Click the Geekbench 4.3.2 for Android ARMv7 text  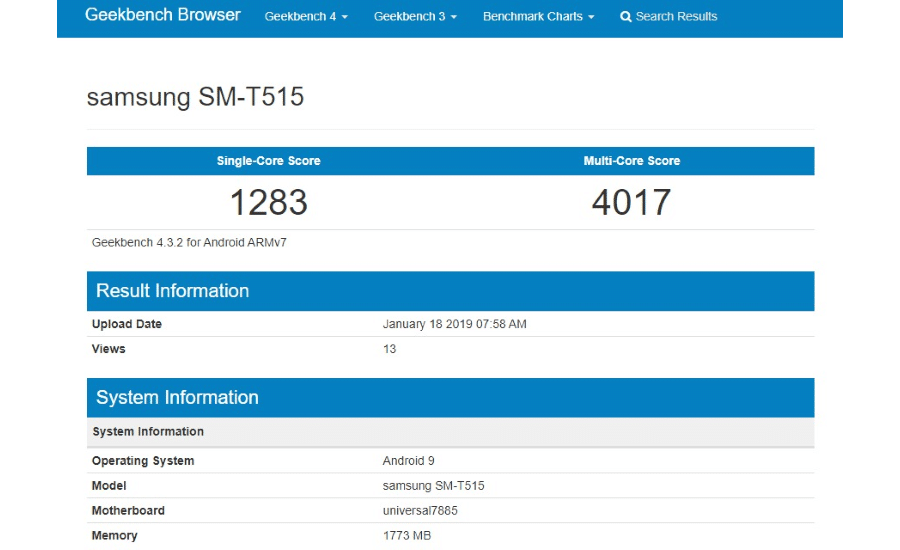coord(189,242)
